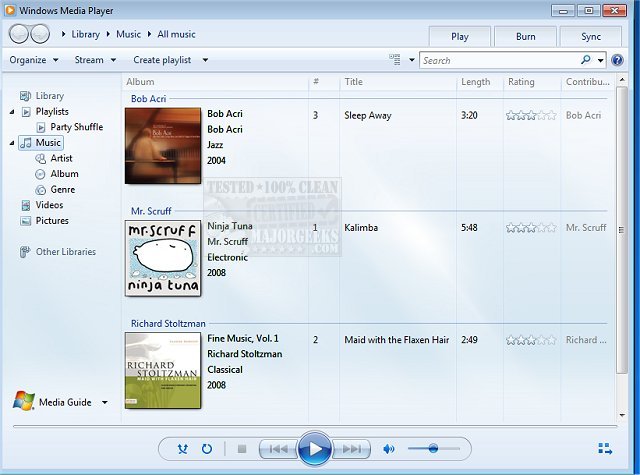Switch to the Burn tab

[525, 37]
